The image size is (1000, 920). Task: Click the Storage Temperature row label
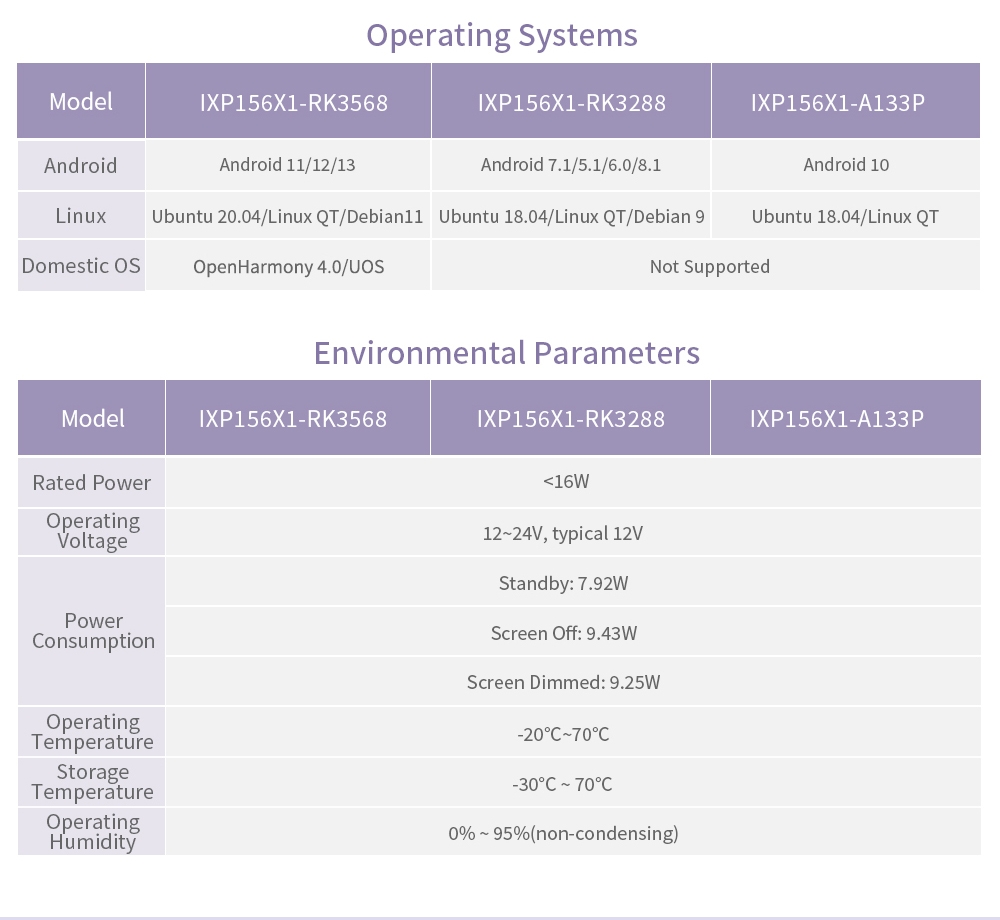pos(92,782)
